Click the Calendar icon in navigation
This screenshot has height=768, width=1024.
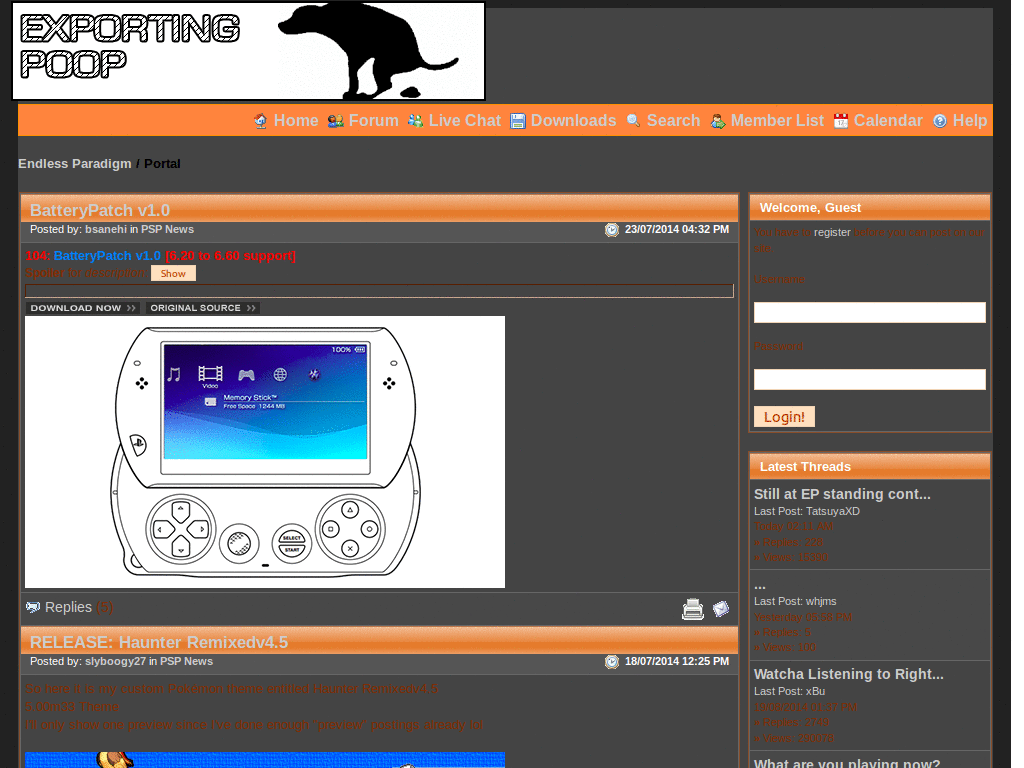(x=840, y=121)
